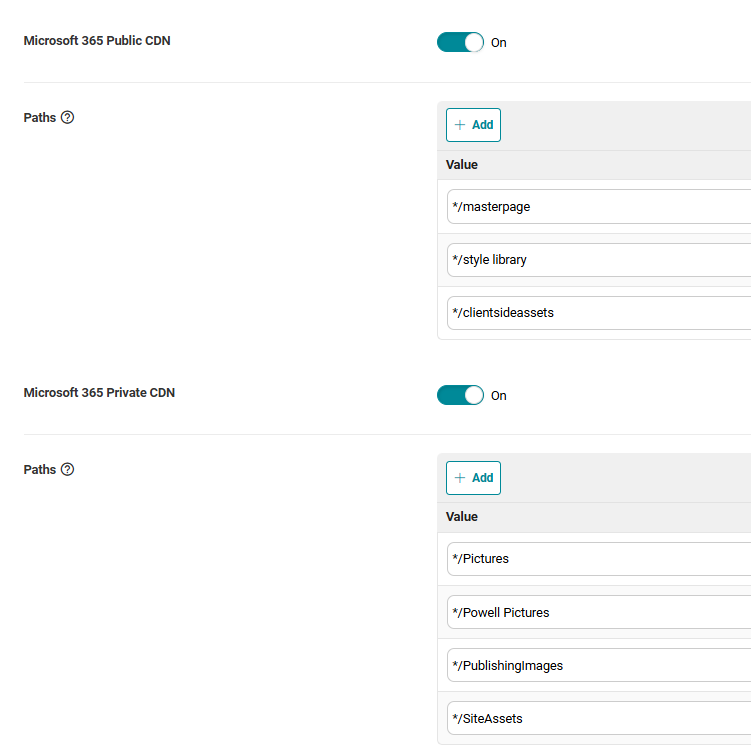Click the Microsoft 365 Public CDN label
This screenshot has width=751, height=755.
[x=97, y=41]
